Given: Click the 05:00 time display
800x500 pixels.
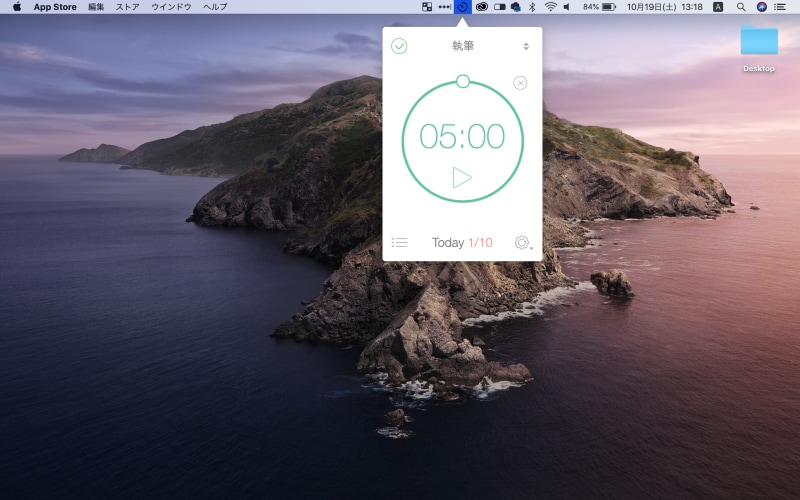Looking at the screenshot, I should (462, 136).
